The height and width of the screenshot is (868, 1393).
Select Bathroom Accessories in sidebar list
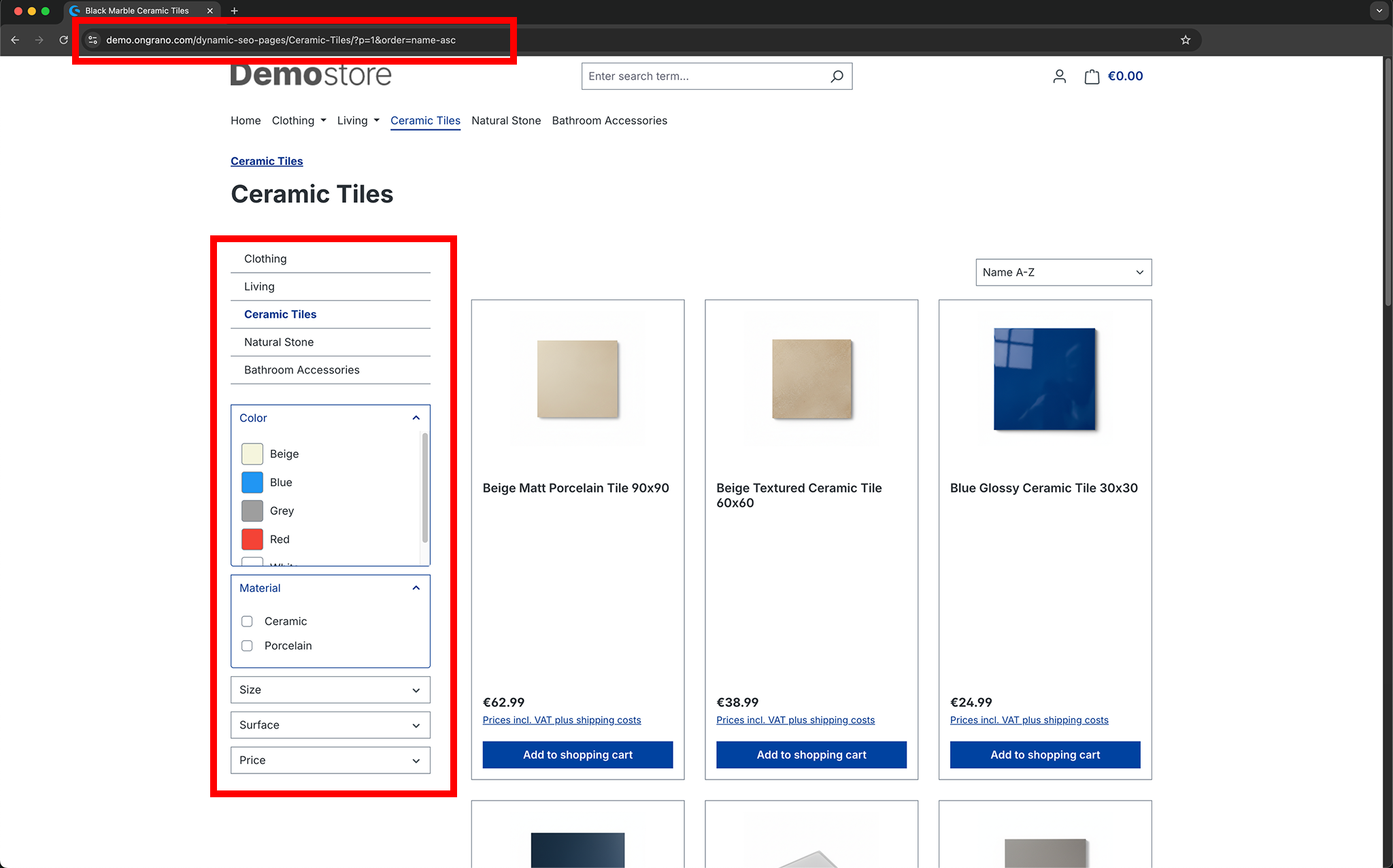331,370
